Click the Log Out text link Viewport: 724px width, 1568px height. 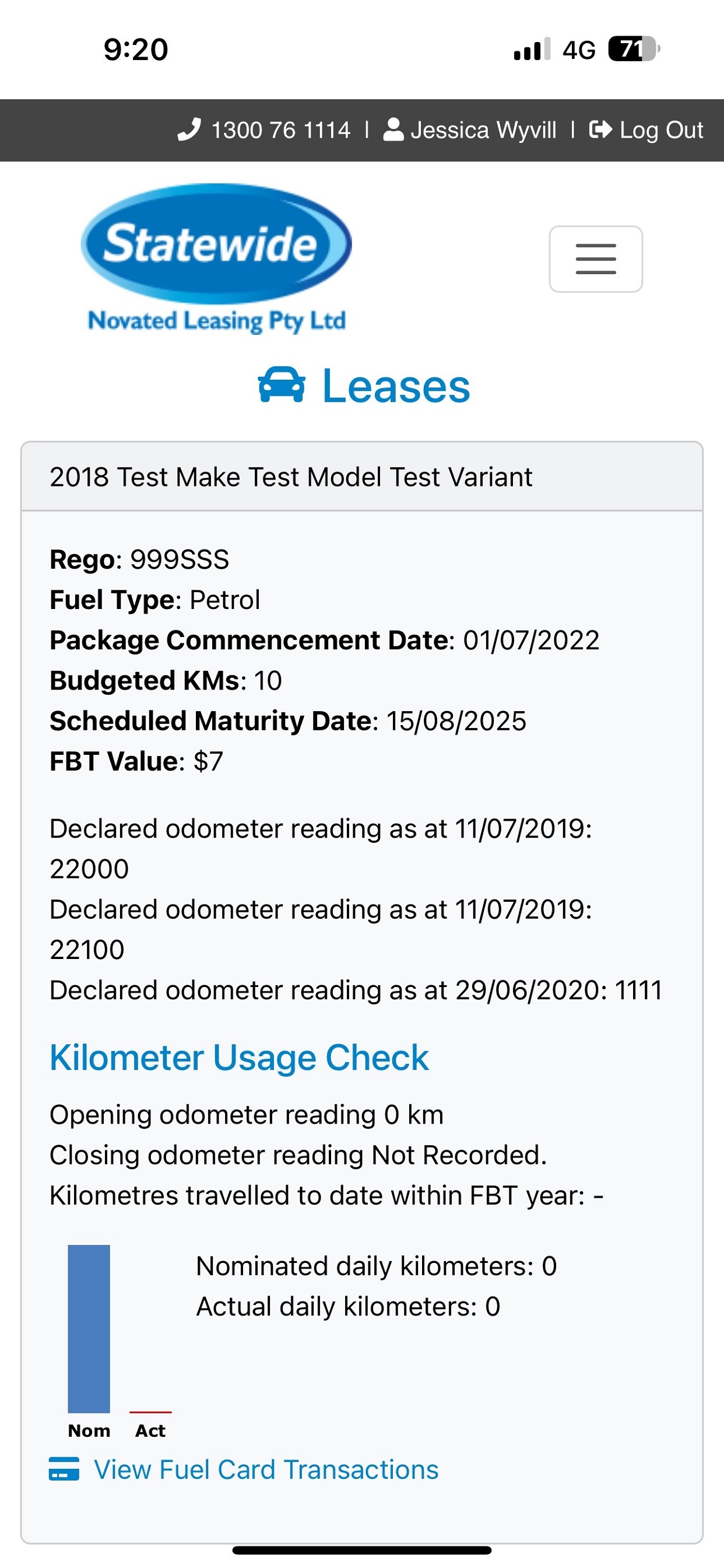pyautogui.click(x=661, y=130)
